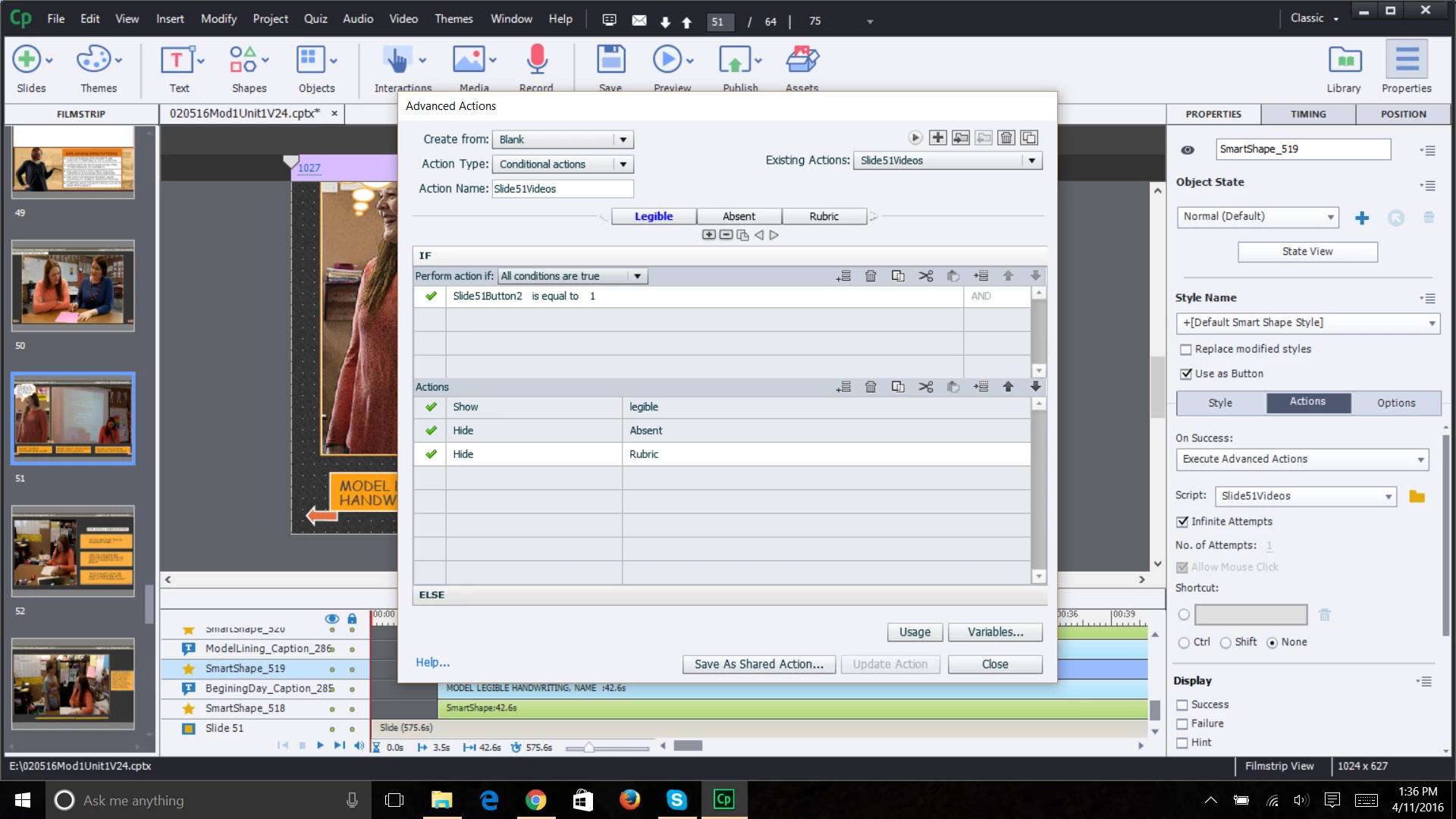Click the Variables button

[x=995, y=632]
